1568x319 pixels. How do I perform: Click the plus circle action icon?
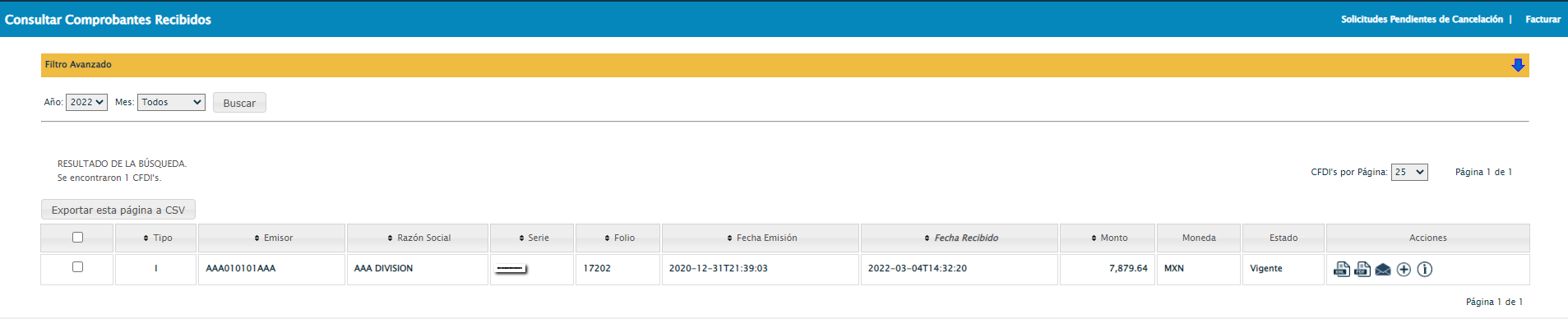click(x=1404, y=270)
